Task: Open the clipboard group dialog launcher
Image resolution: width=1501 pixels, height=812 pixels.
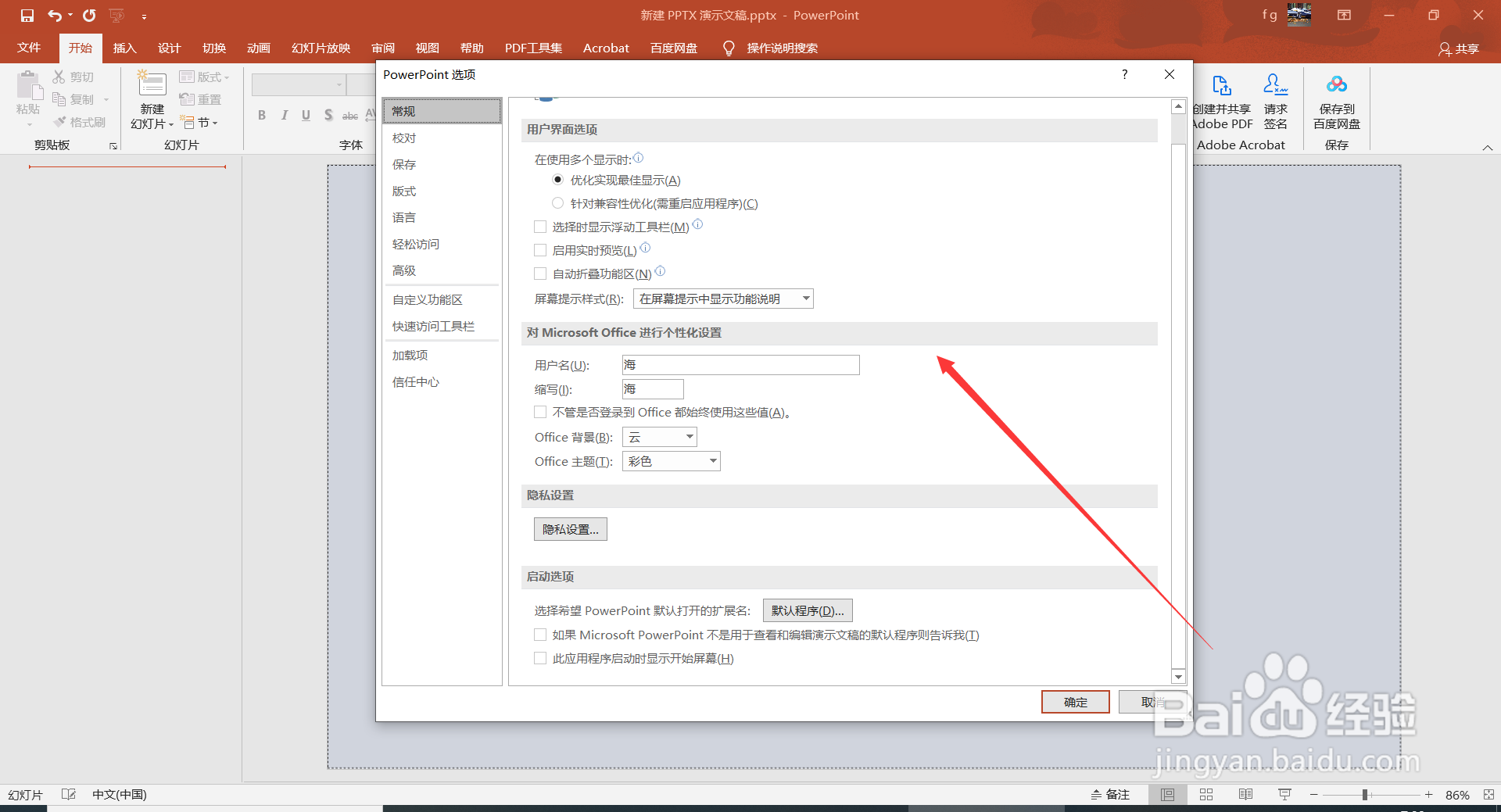Action: (x=113, y=145)
